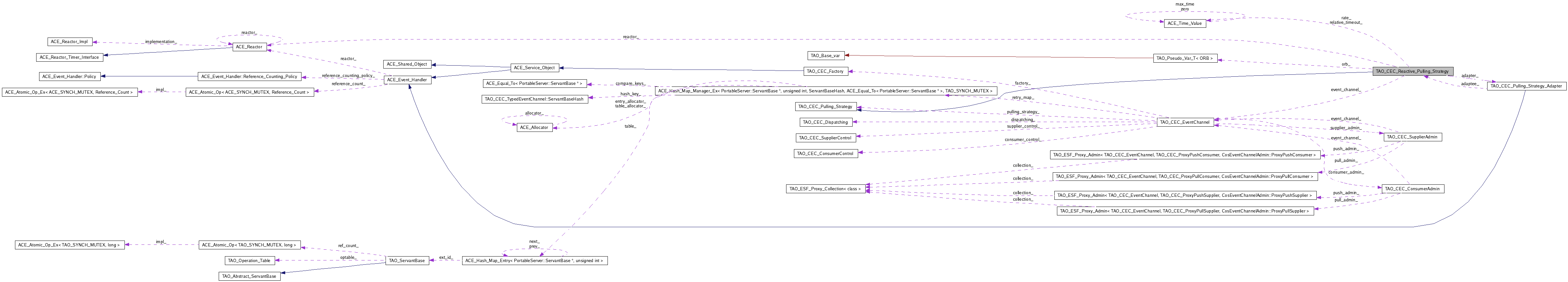Screen dimensions: 1568x282
Task: Open the ACE_Reactor_Impl class node
Action: point(69,42)
